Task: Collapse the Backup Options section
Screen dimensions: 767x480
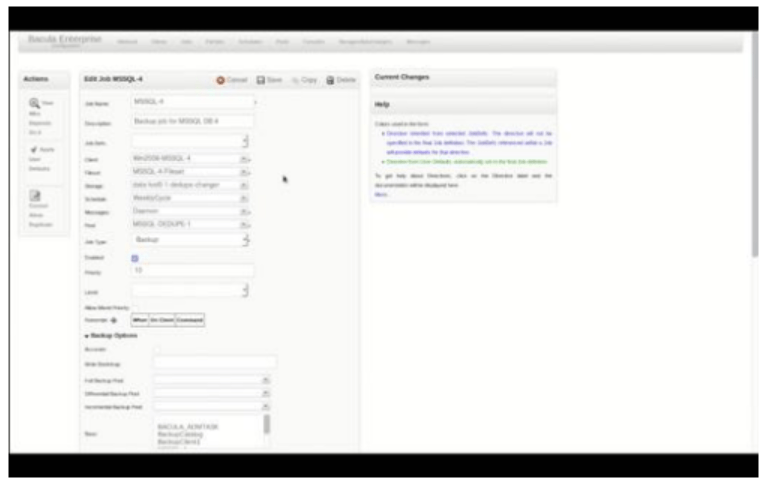Action: [111, 336]
